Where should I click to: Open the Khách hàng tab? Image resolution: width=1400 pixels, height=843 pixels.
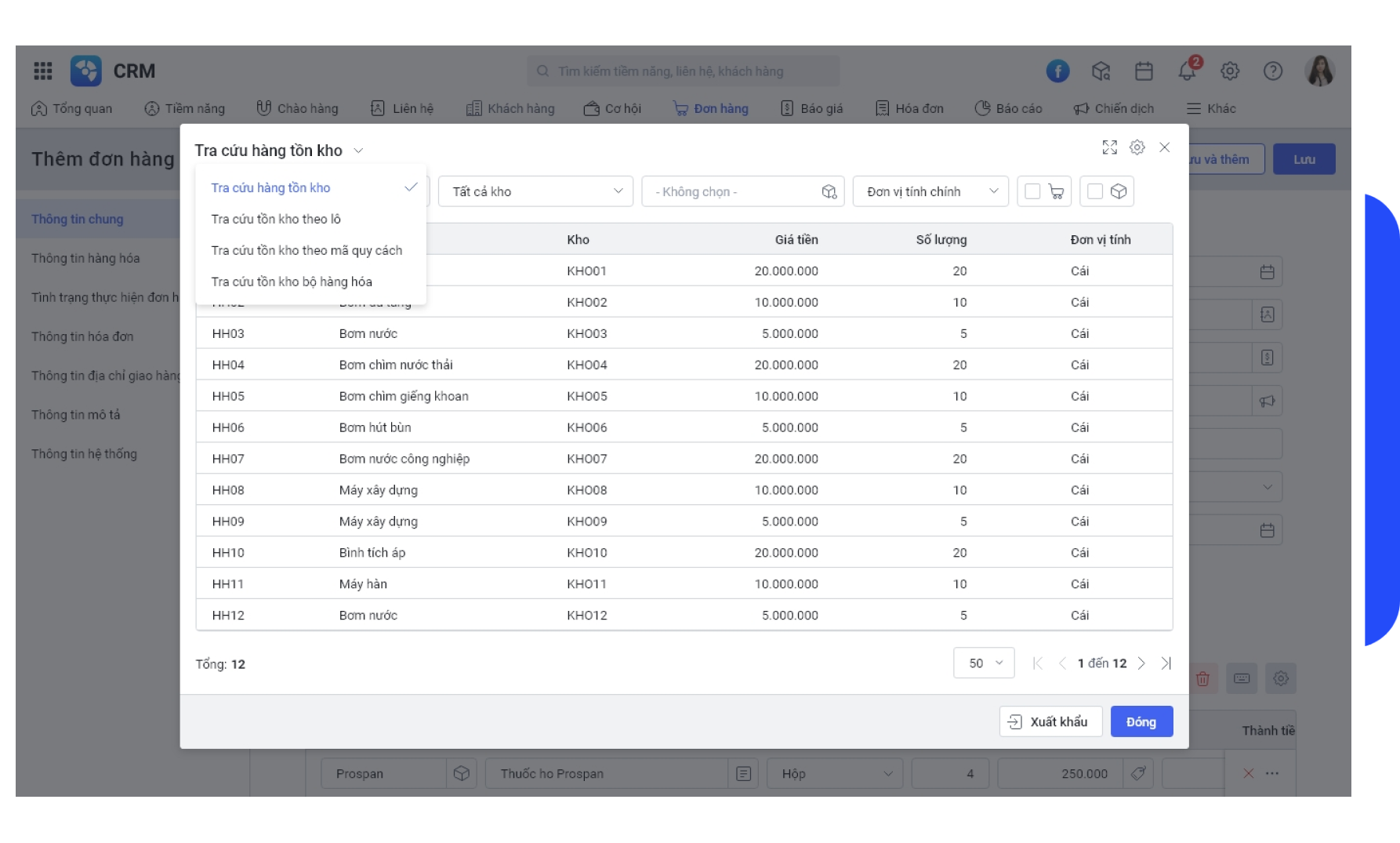(510, 109)
